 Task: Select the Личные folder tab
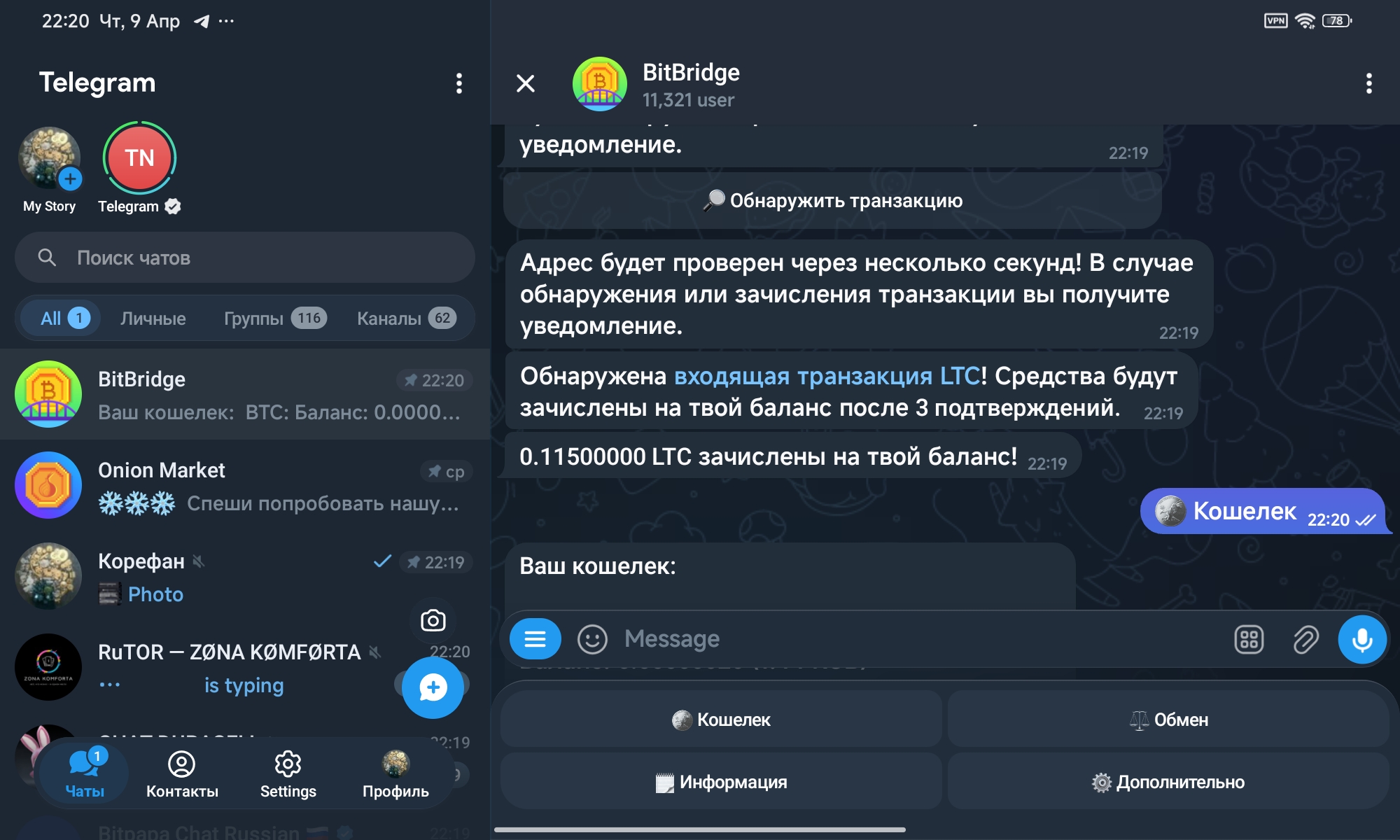153,318
